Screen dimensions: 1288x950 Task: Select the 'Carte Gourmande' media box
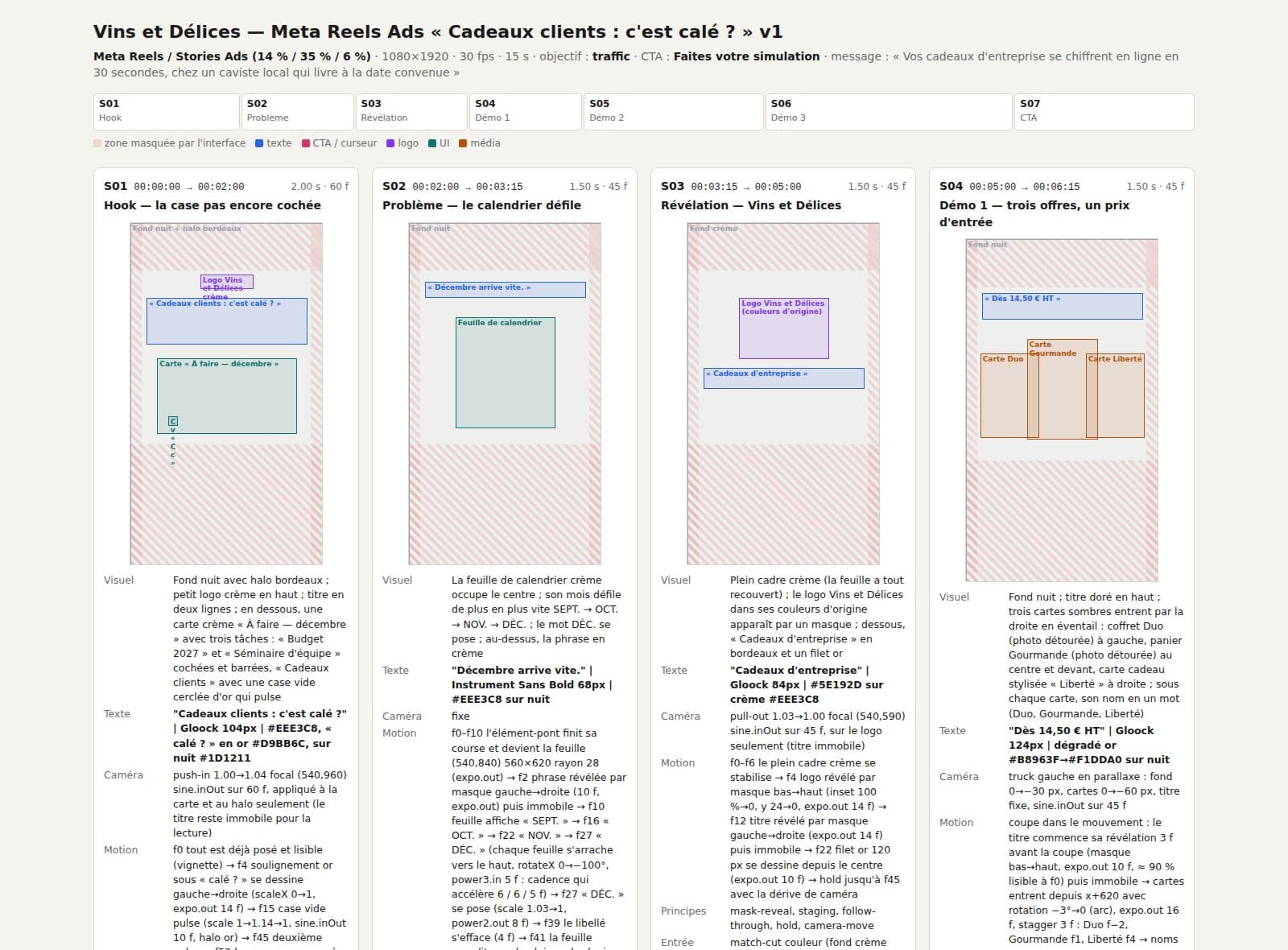click(x=1063, y=389)
